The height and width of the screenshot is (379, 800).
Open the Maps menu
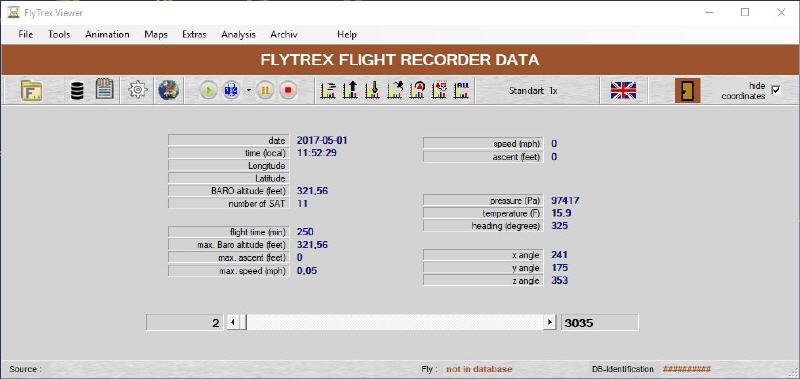pos(156,35)
